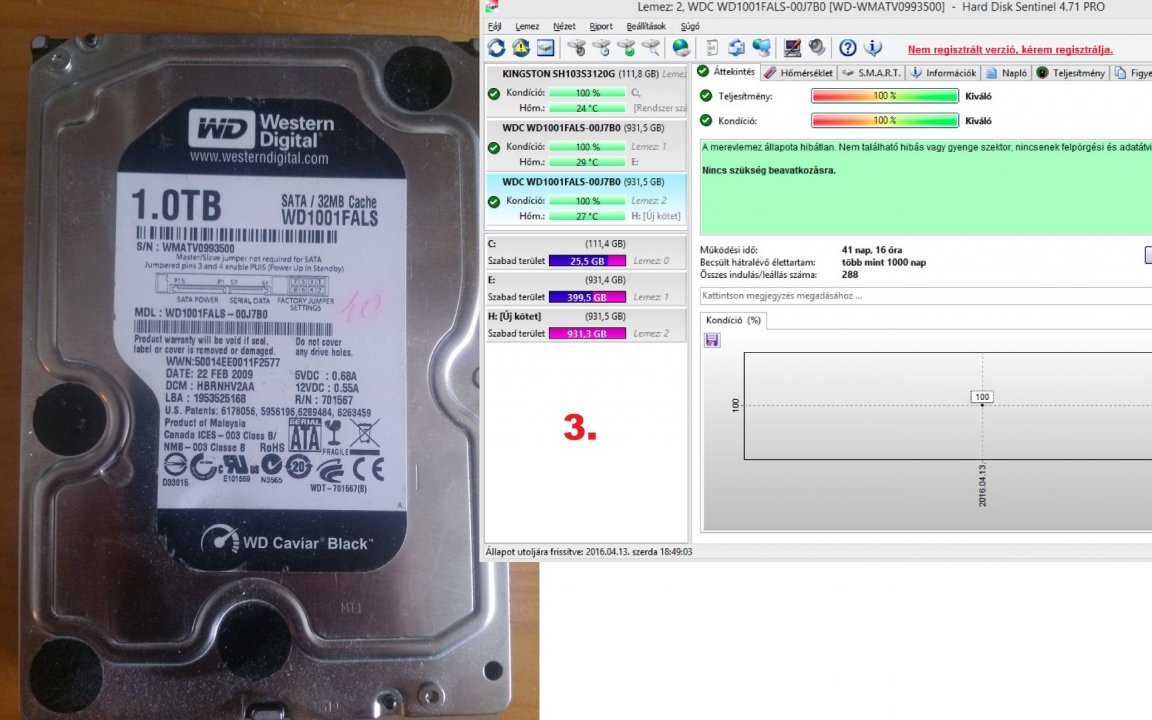The image size is (1152, 720).
Task: Click the networked monitors toolbar icon
Action: point(761,48)
